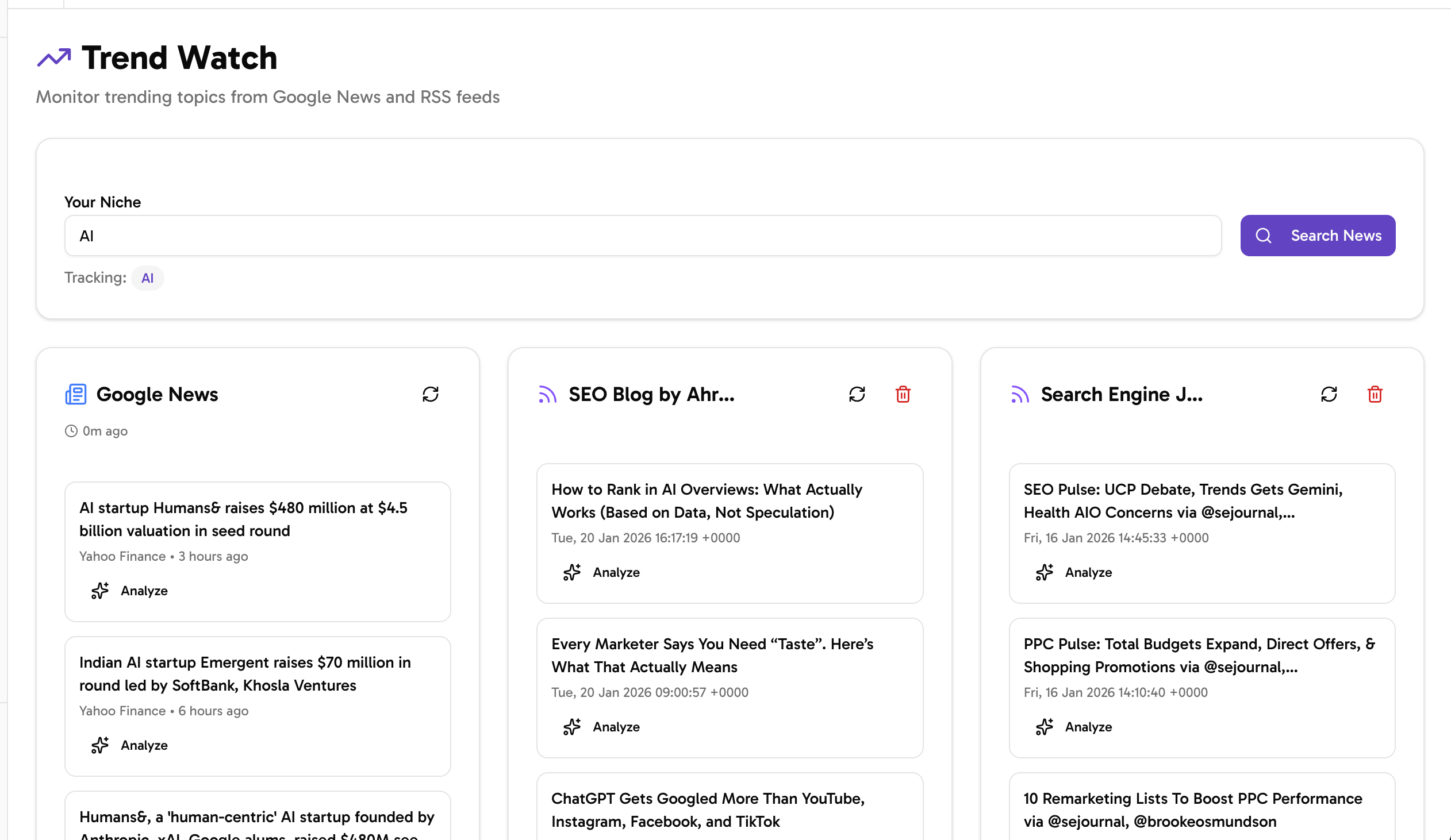Analyze the SEO Pulse UCP Debate article
1451x840 pixels.
[1074, 572]
